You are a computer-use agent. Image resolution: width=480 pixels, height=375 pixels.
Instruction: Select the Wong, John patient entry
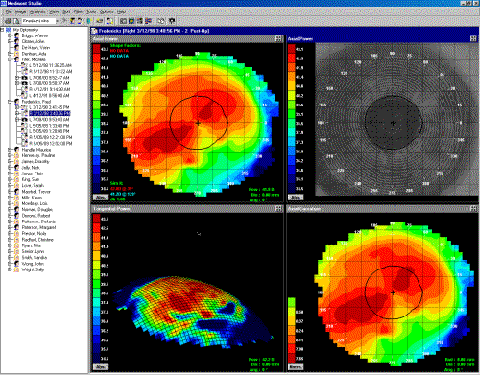click(x=33, y=264)
